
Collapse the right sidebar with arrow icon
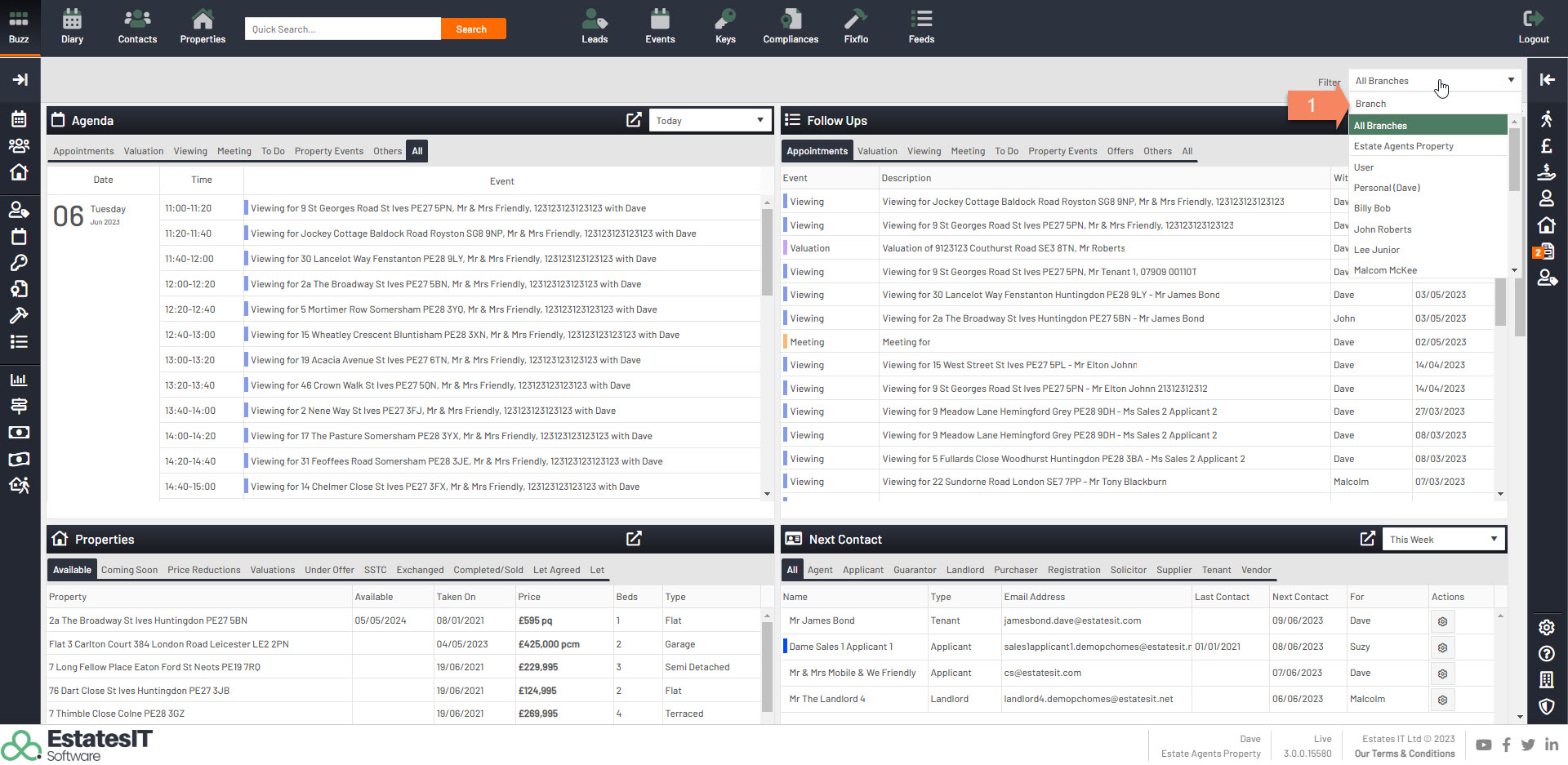coord(1547,79)
